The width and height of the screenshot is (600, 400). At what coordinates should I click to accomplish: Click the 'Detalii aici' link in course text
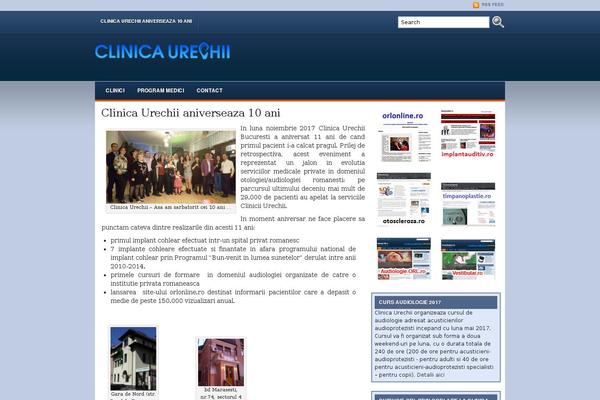click(430, 375)
